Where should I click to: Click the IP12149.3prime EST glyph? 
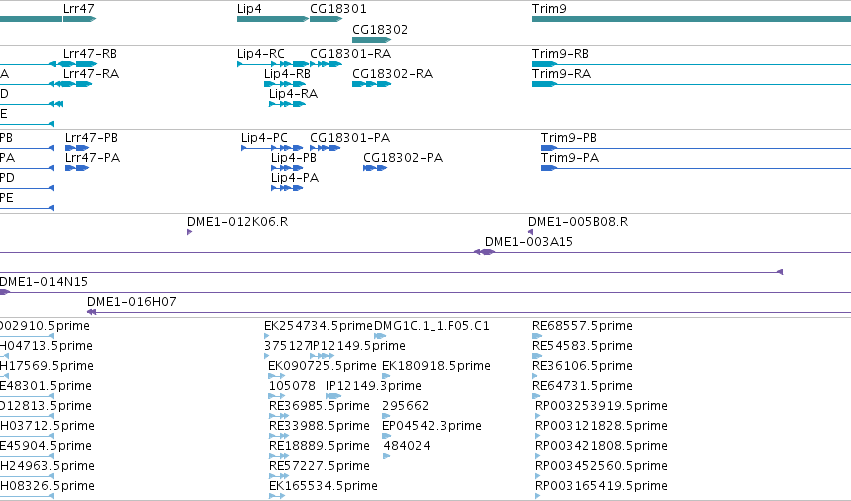point(334,396)
